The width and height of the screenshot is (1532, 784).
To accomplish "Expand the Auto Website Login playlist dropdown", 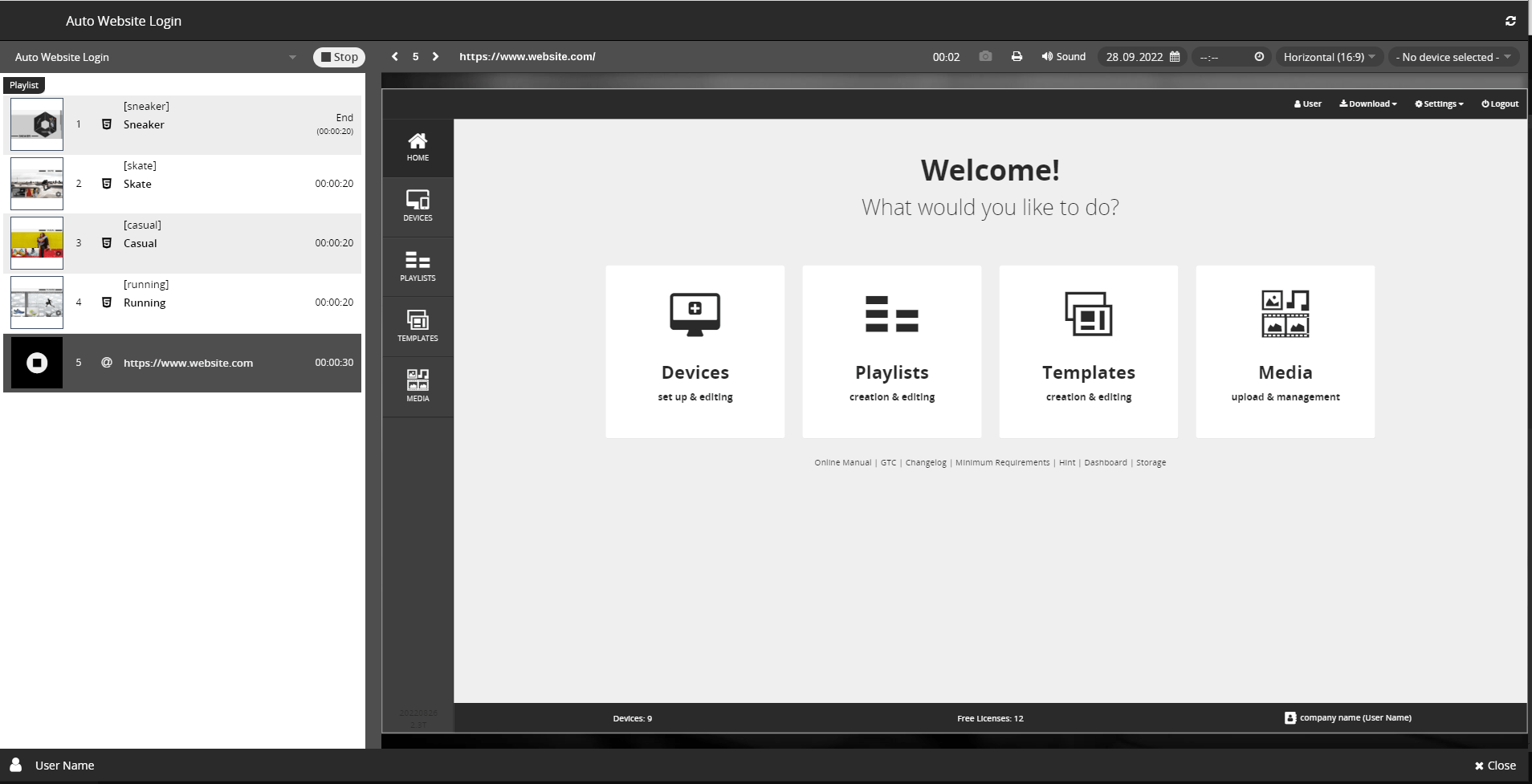I will [x=292, y=57].
